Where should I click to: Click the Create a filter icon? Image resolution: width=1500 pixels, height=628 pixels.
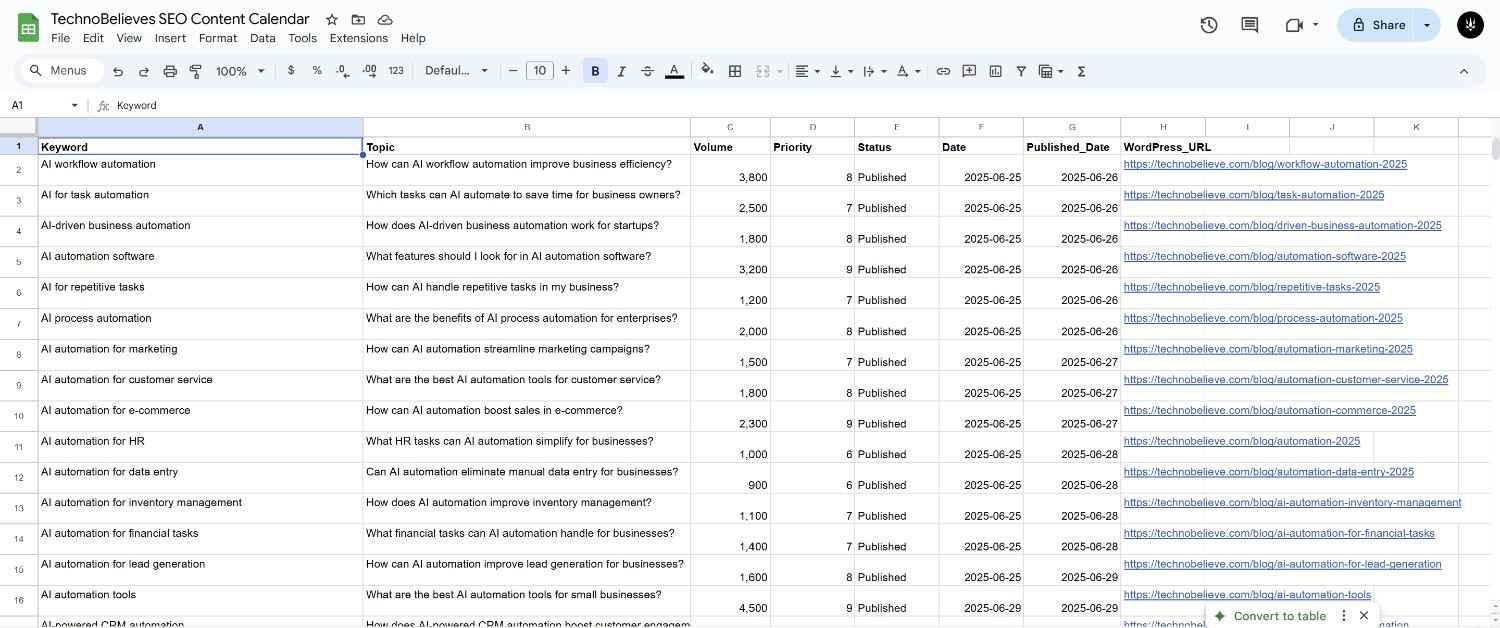(x=1021, y=71)
